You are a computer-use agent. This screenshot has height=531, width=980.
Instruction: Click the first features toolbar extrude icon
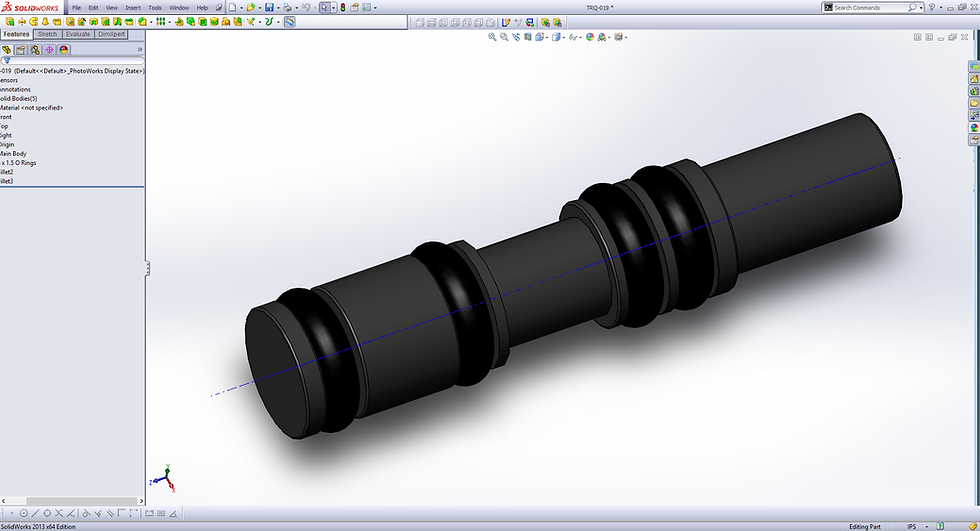click(x=10, y=22)
